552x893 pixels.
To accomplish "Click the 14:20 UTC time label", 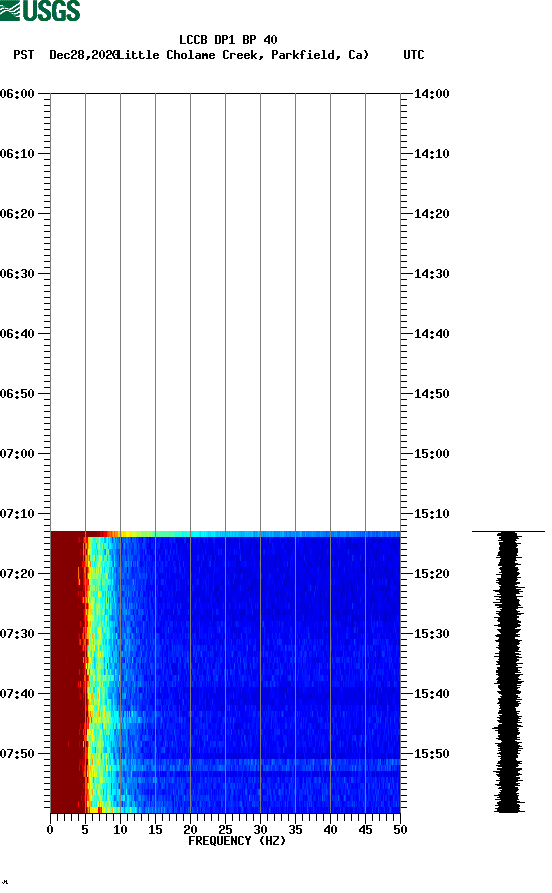I will (x=431, y=214).
